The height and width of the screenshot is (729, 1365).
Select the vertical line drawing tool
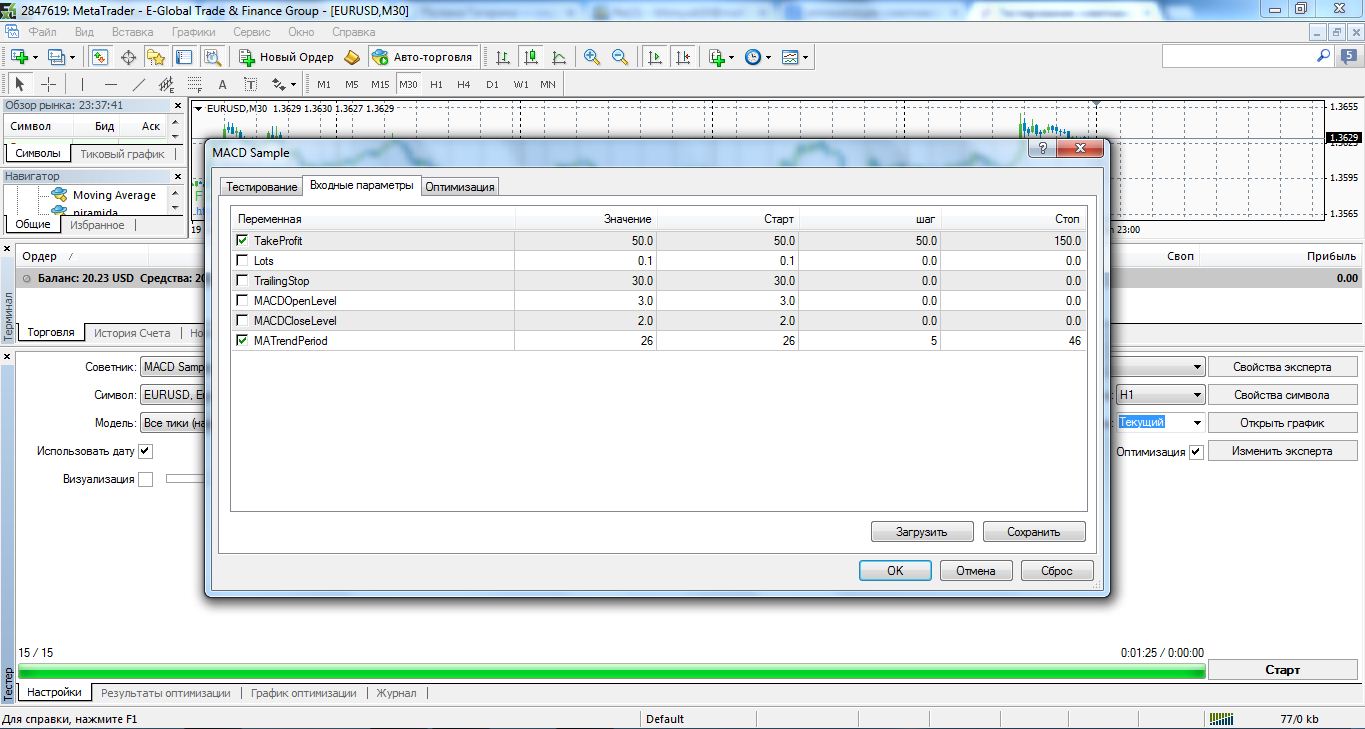[83, 84]
